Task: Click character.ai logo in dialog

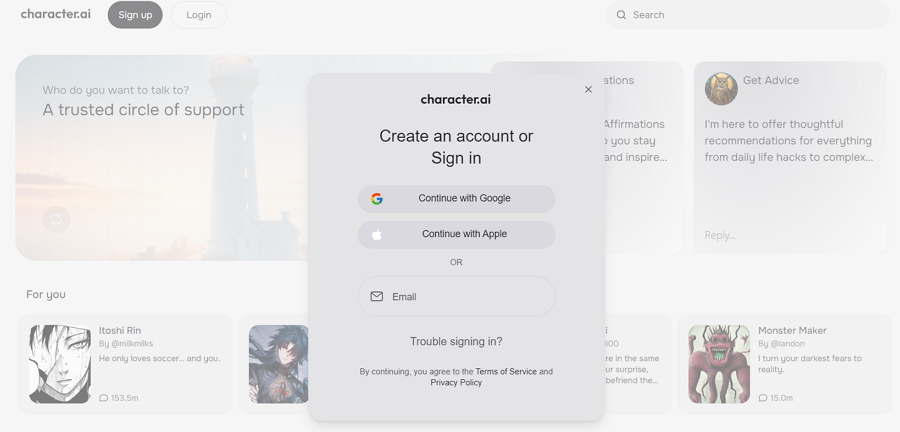Action: (x=456, y=99)
